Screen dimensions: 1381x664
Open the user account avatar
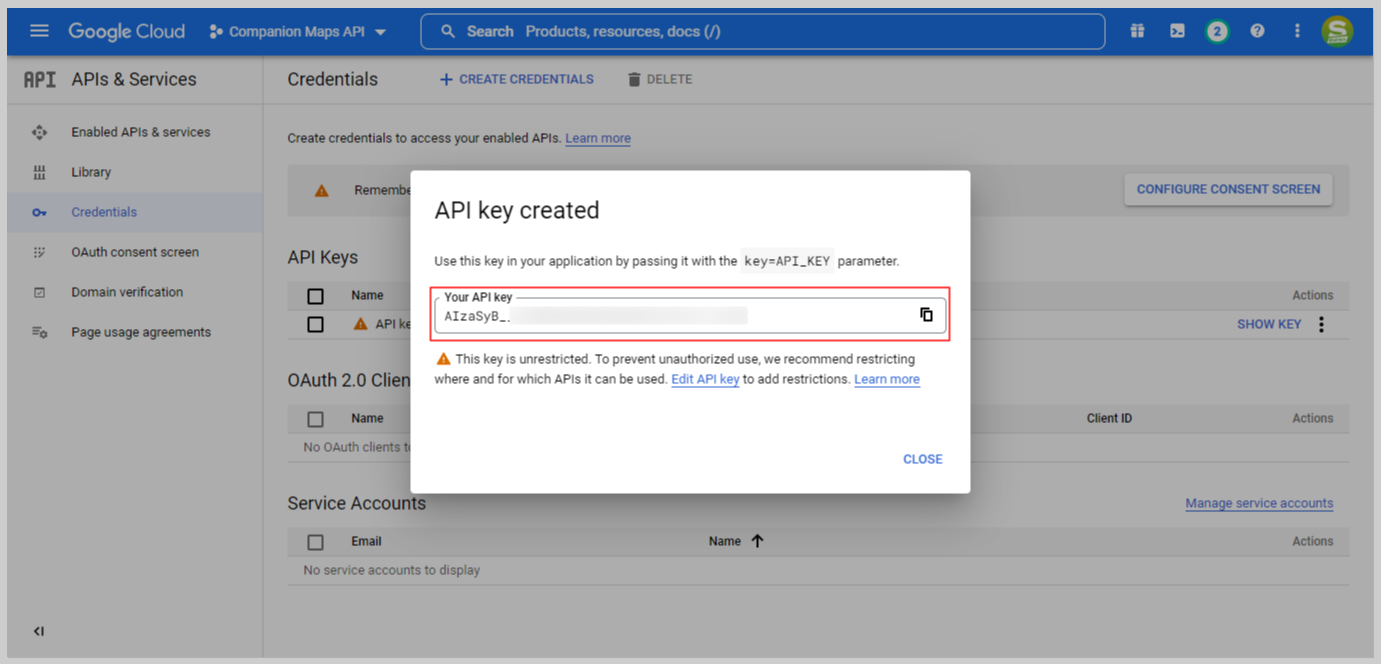coord(1337,31)
